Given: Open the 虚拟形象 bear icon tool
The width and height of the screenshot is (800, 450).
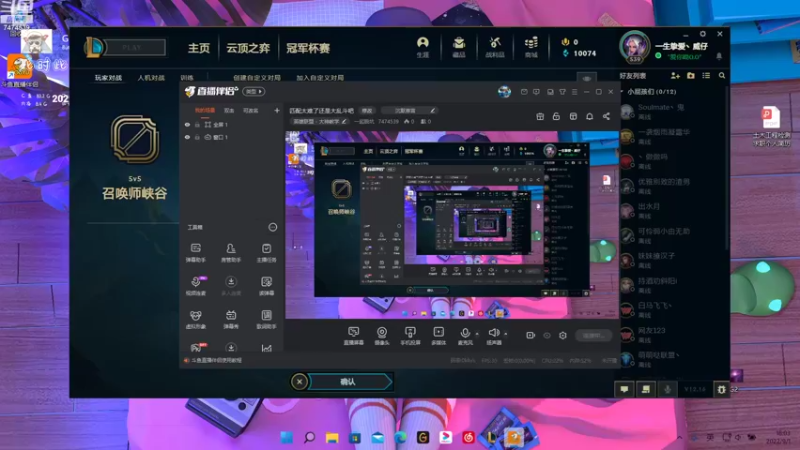Looking at the screenshot, I should [x=195, y=319].
